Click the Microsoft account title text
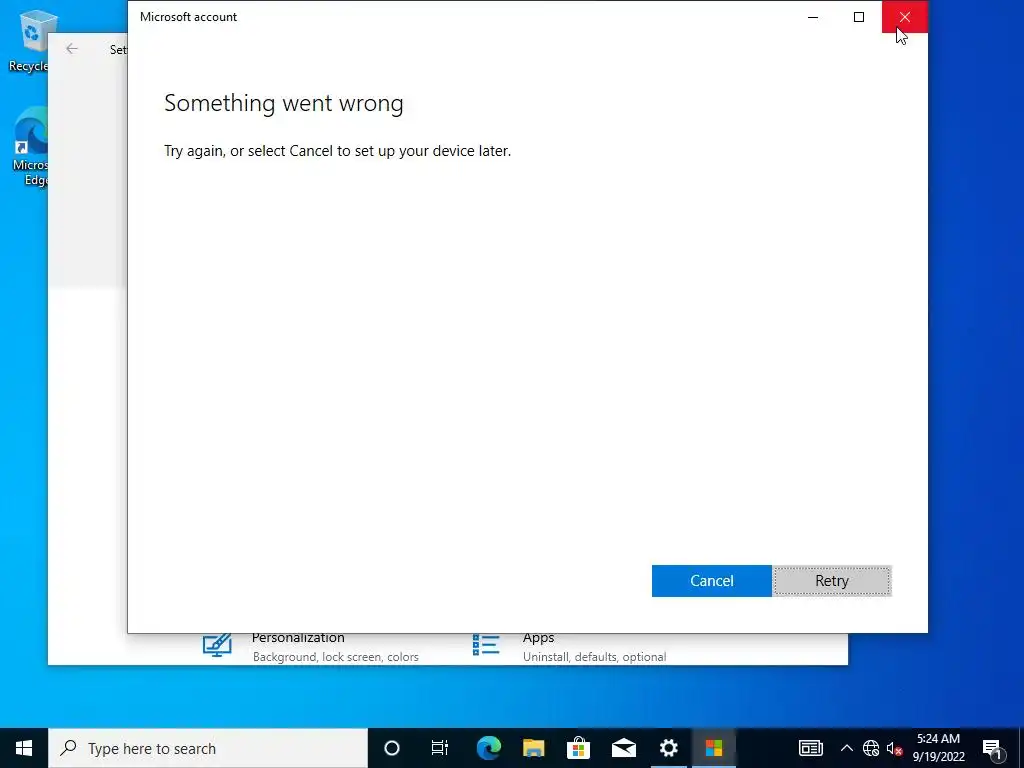This screenshot has width=1024, height=768. click(188, 17)
